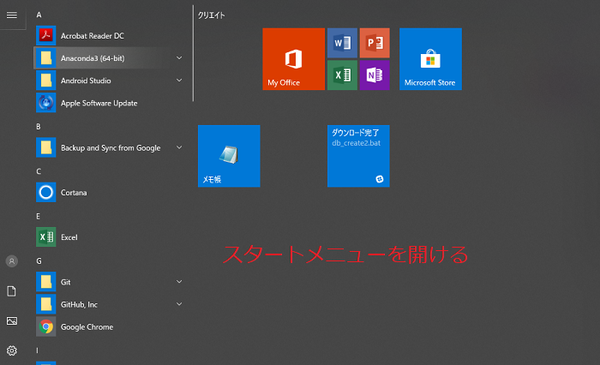Launch Cortana via its circle icon

click(x=46, y=192)
